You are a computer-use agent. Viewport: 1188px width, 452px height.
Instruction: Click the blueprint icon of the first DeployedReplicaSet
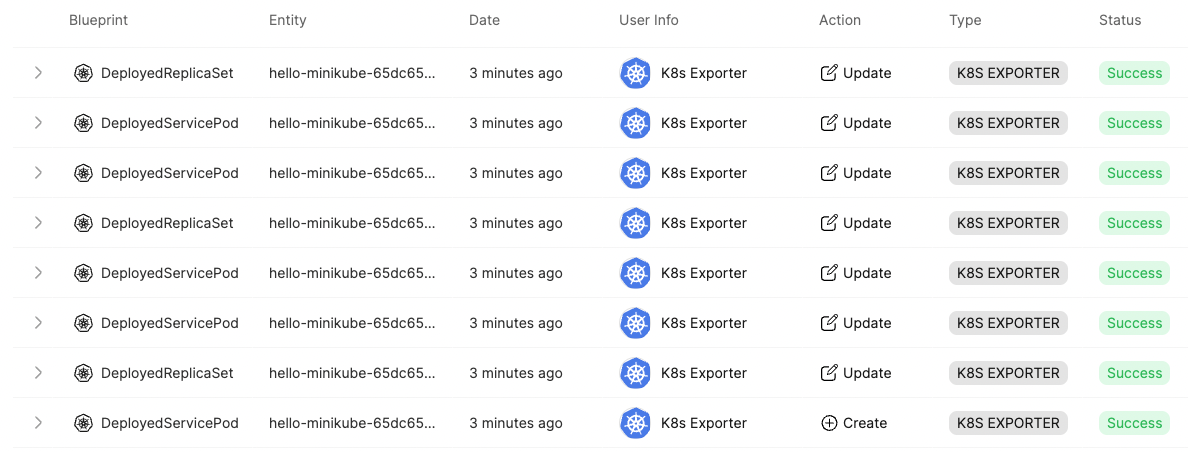click(x=83, y=73)
